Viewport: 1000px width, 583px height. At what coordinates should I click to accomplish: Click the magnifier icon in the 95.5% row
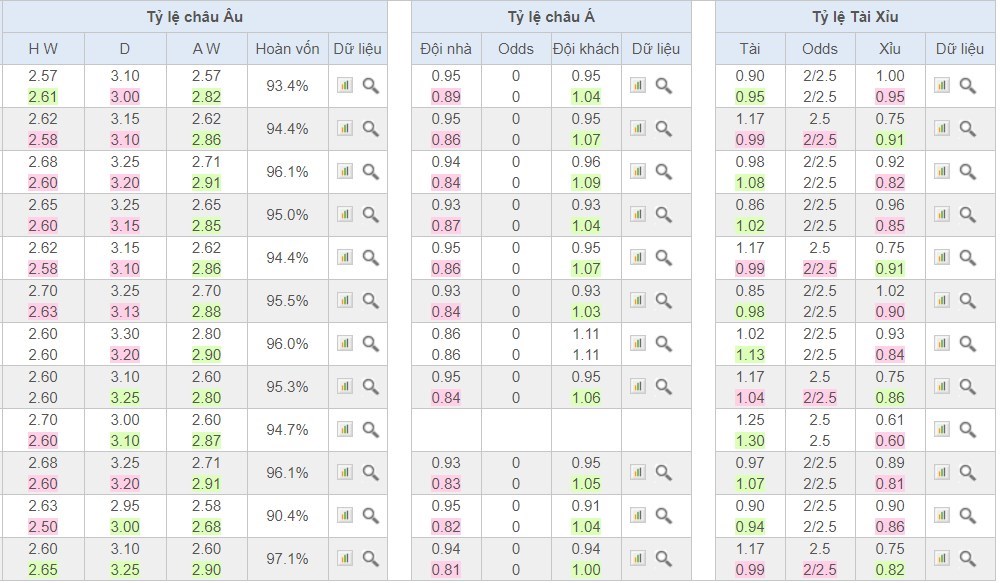tap(370, 301)
